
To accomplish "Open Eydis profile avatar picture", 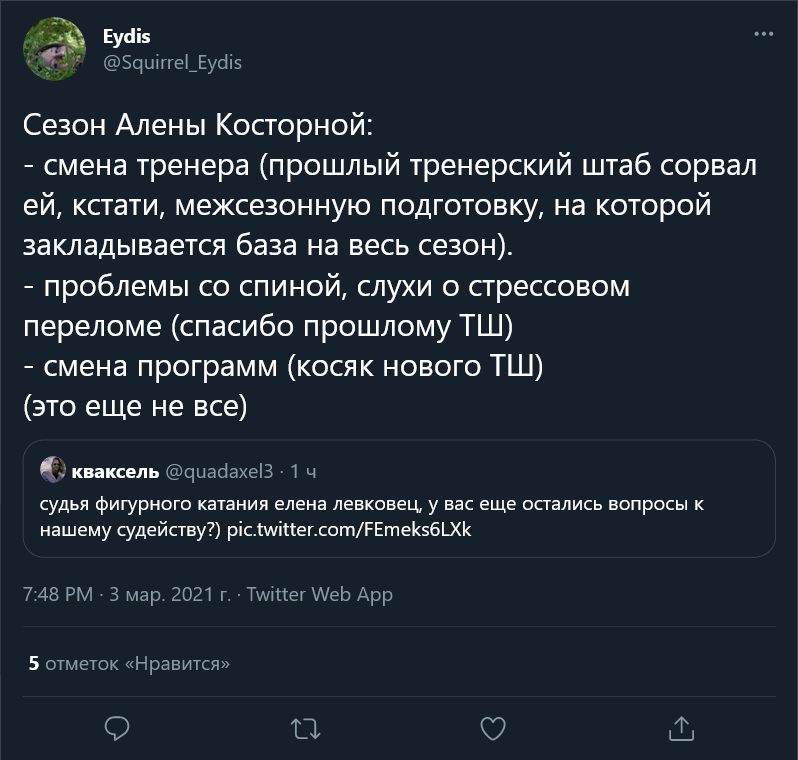I will pyautogui.click(x=53, y=50).
